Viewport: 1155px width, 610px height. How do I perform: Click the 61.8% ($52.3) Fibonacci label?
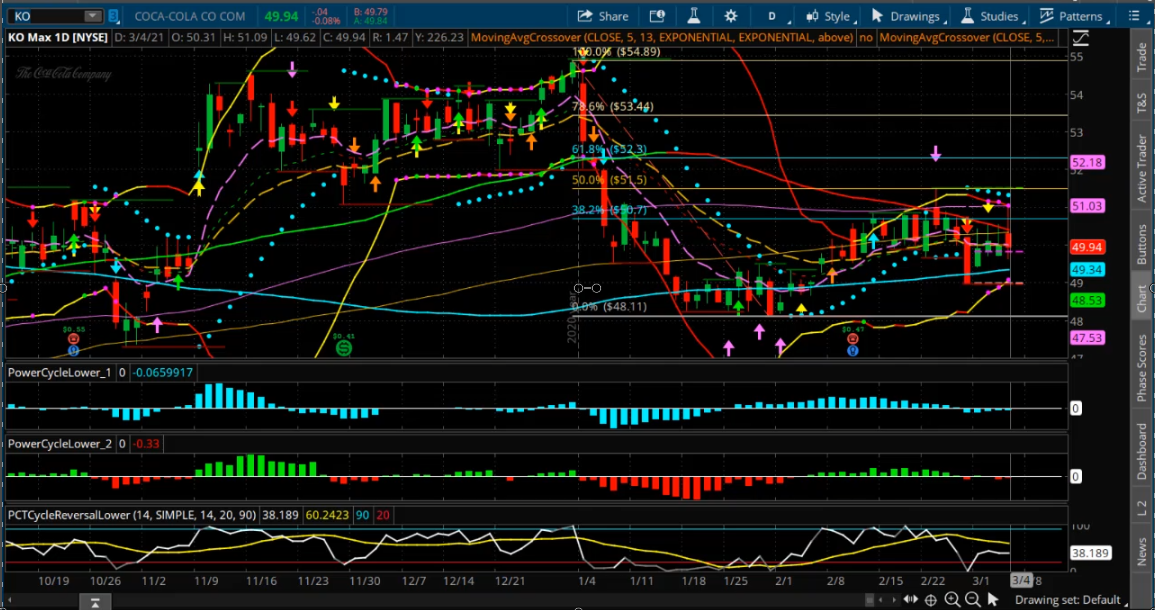[x=610, y=150]
